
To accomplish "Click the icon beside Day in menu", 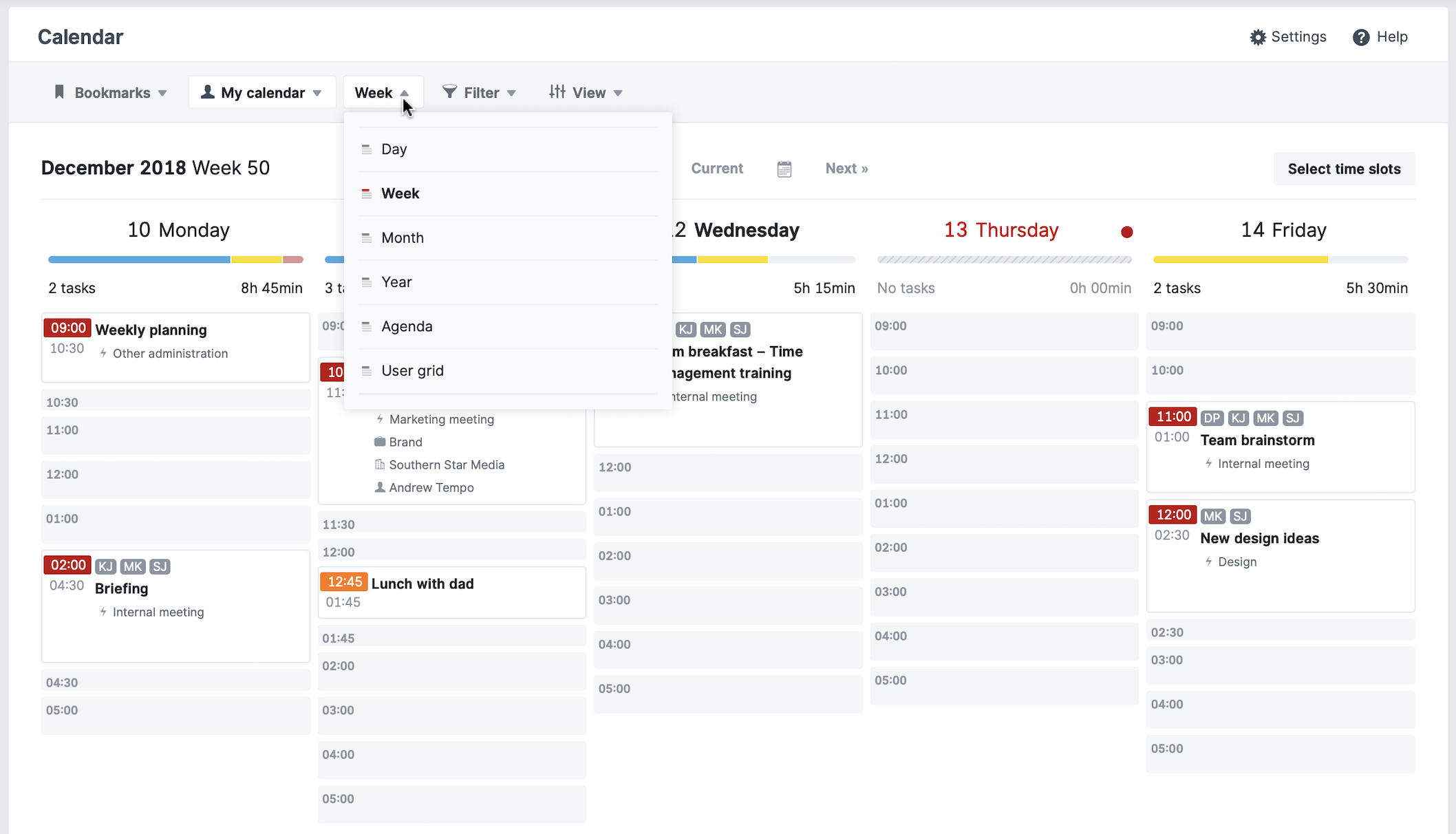I will (366, 149).
